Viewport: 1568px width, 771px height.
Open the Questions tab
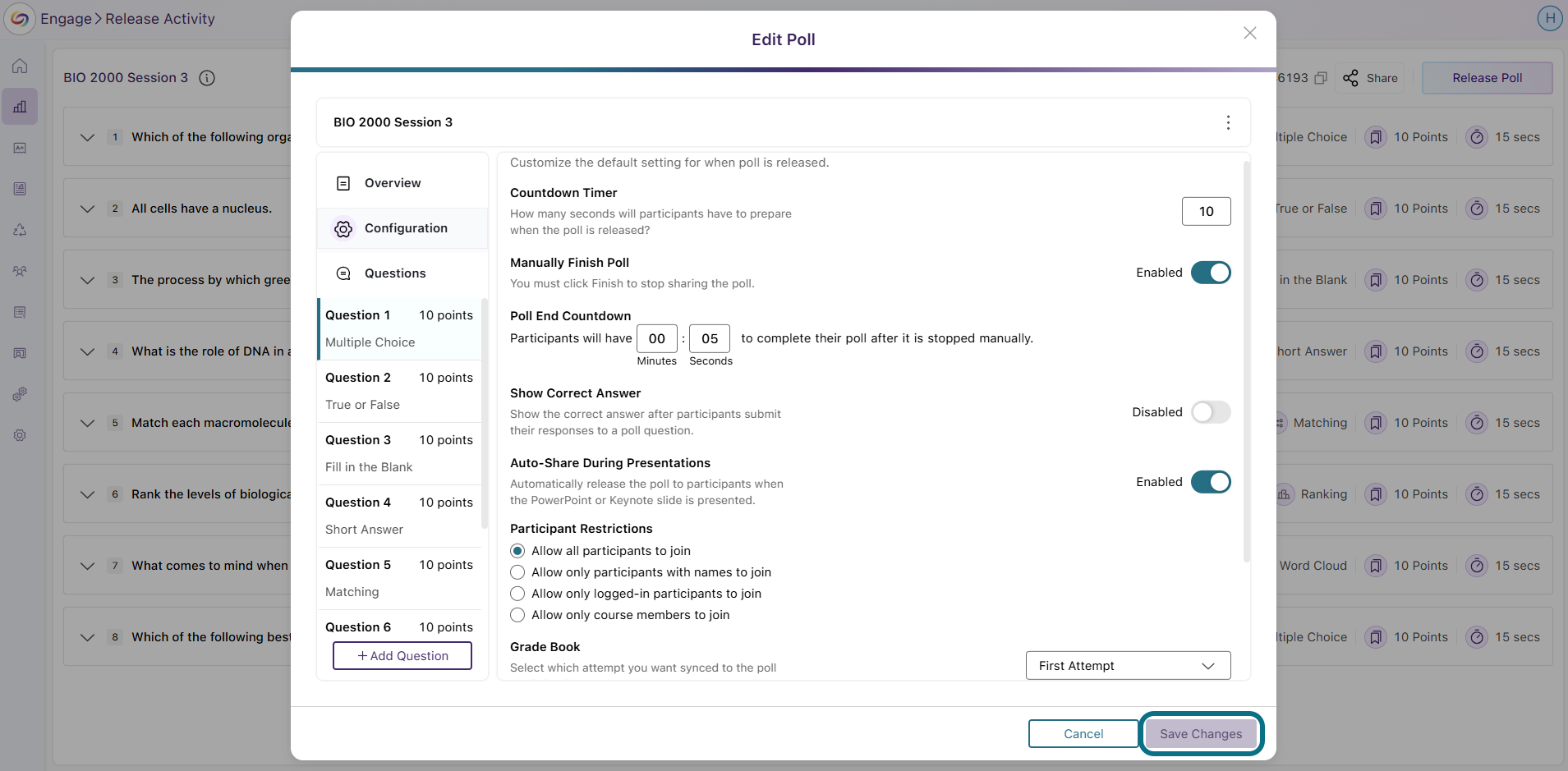click(402, 273)
